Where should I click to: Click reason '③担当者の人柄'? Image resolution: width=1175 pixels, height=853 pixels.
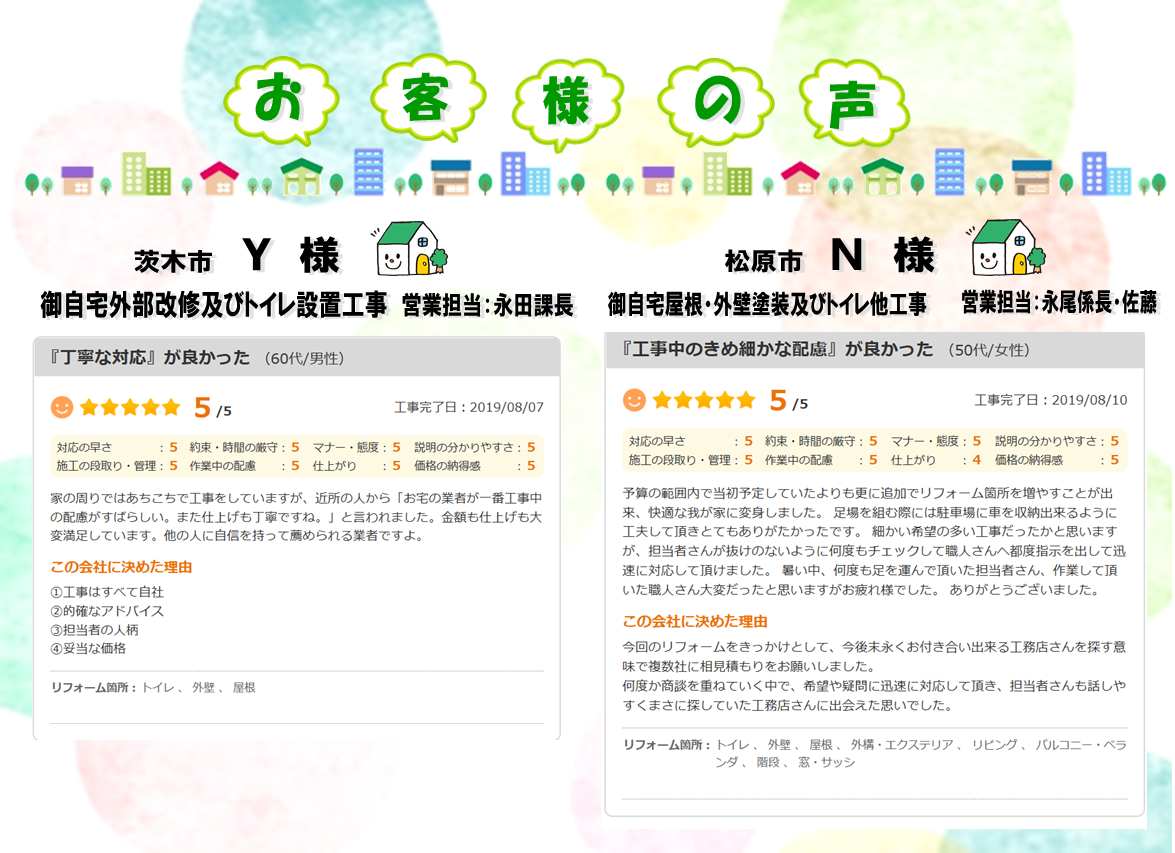tap(94, 630)
